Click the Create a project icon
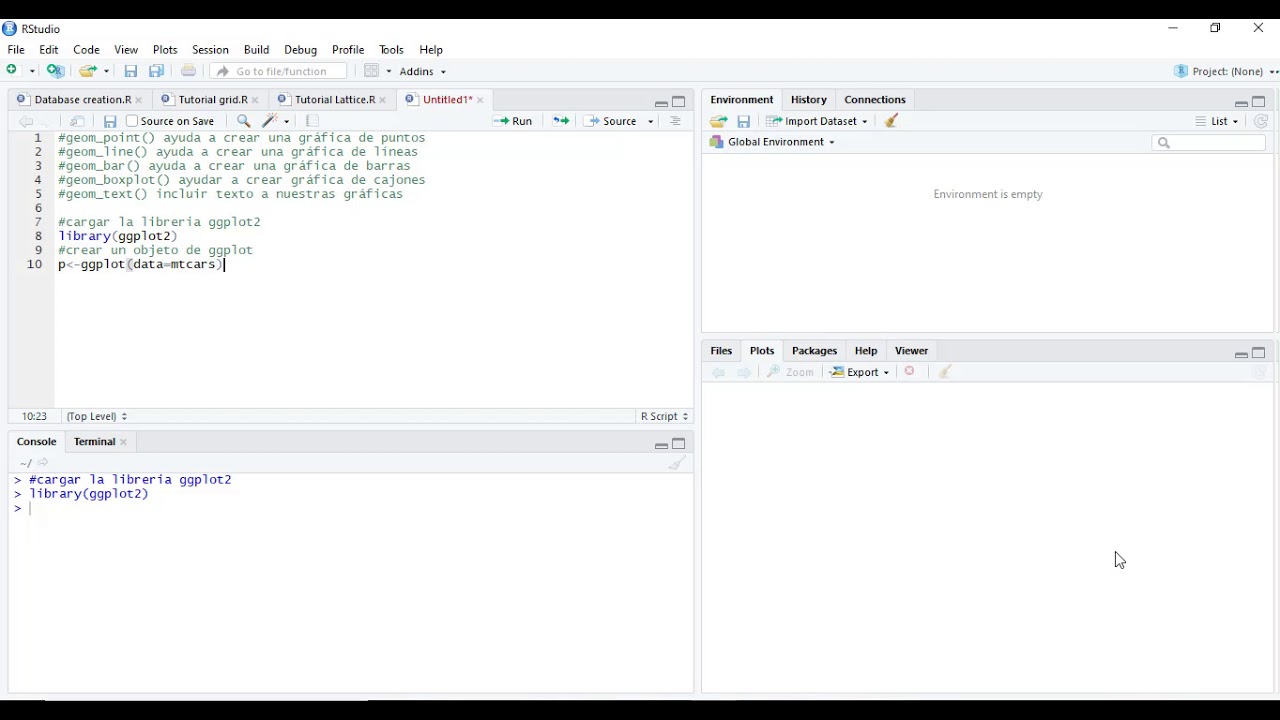 [x=56, y=71]
